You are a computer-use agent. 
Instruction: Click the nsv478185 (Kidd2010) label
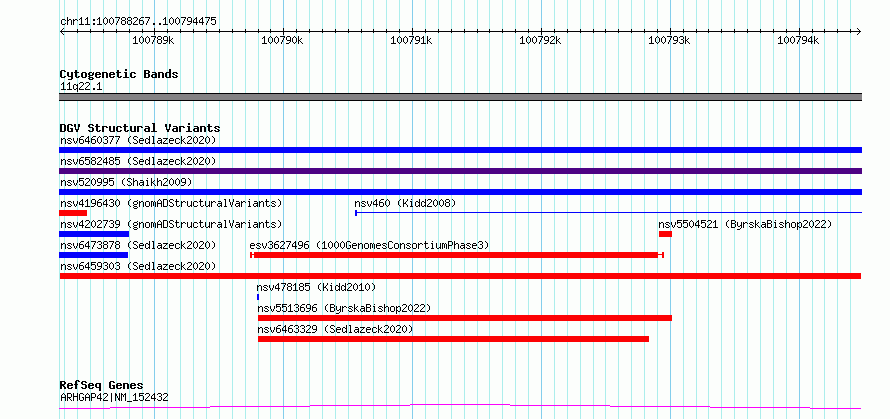(316, 287)
